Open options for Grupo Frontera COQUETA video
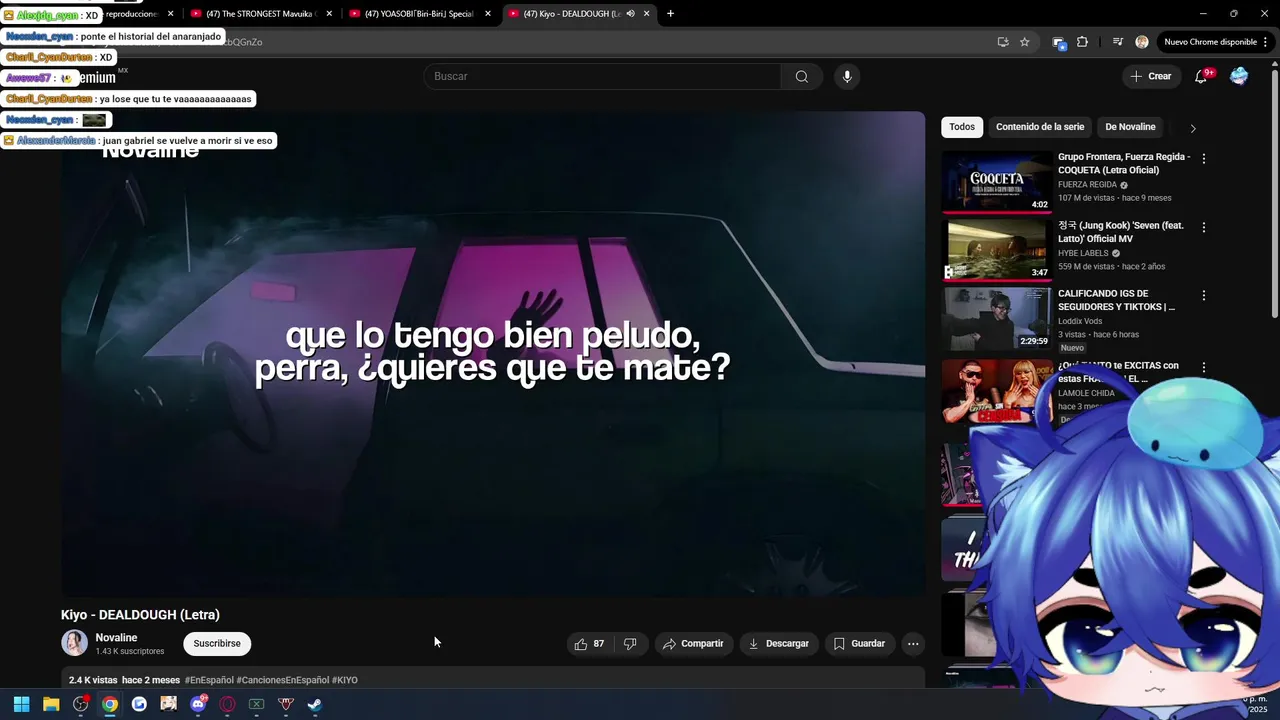 coord(1204,159)
